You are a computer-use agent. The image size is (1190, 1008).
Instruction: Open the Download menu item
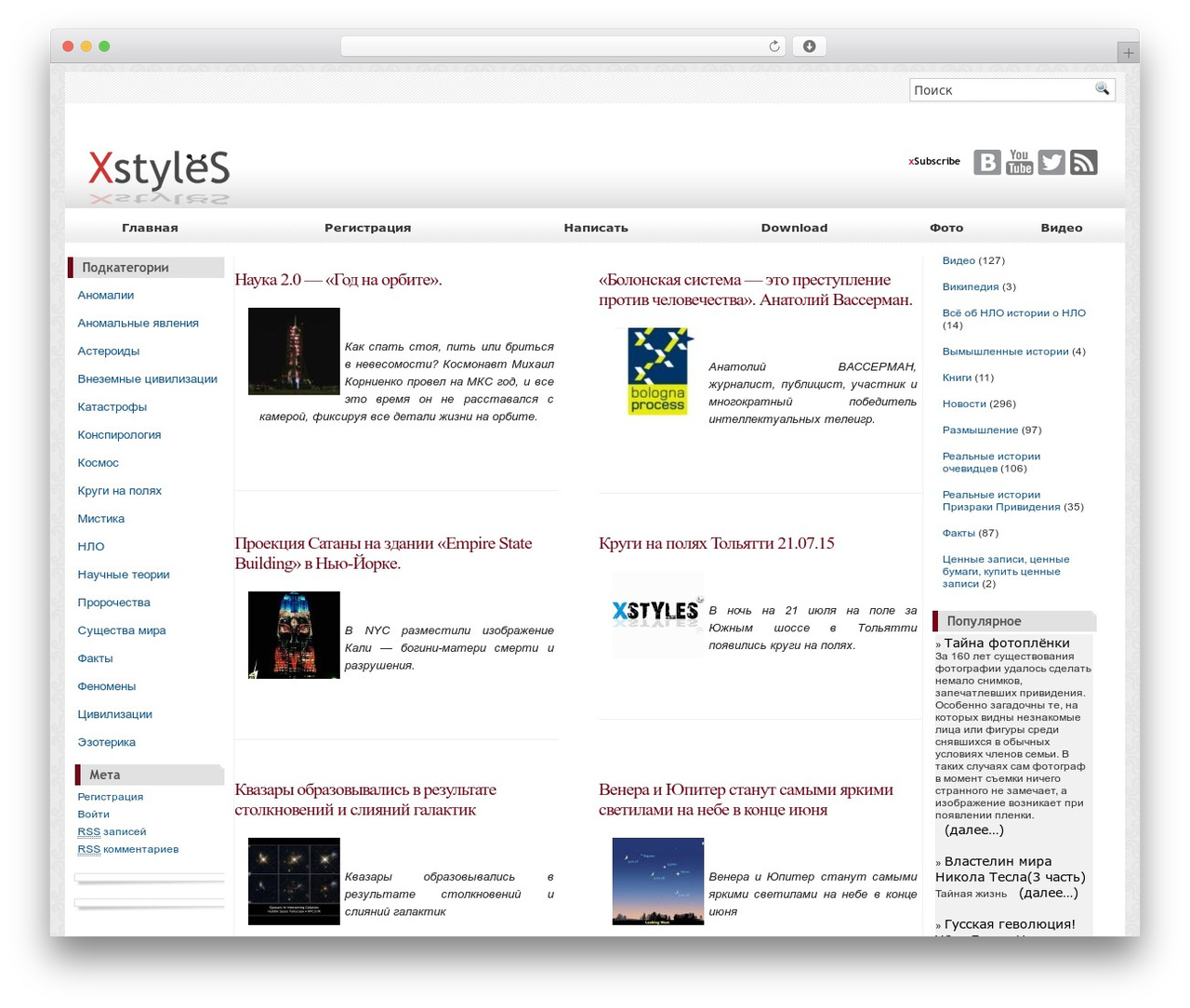tap(794, 228)
